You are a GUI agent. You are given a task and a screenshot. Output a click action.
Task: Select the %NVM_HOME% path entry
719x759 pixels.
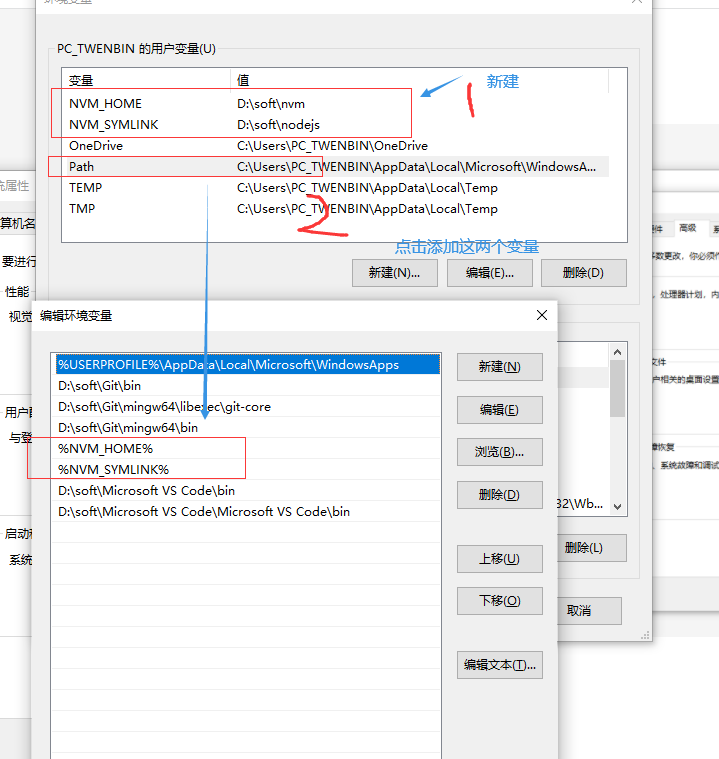[246, 449]
